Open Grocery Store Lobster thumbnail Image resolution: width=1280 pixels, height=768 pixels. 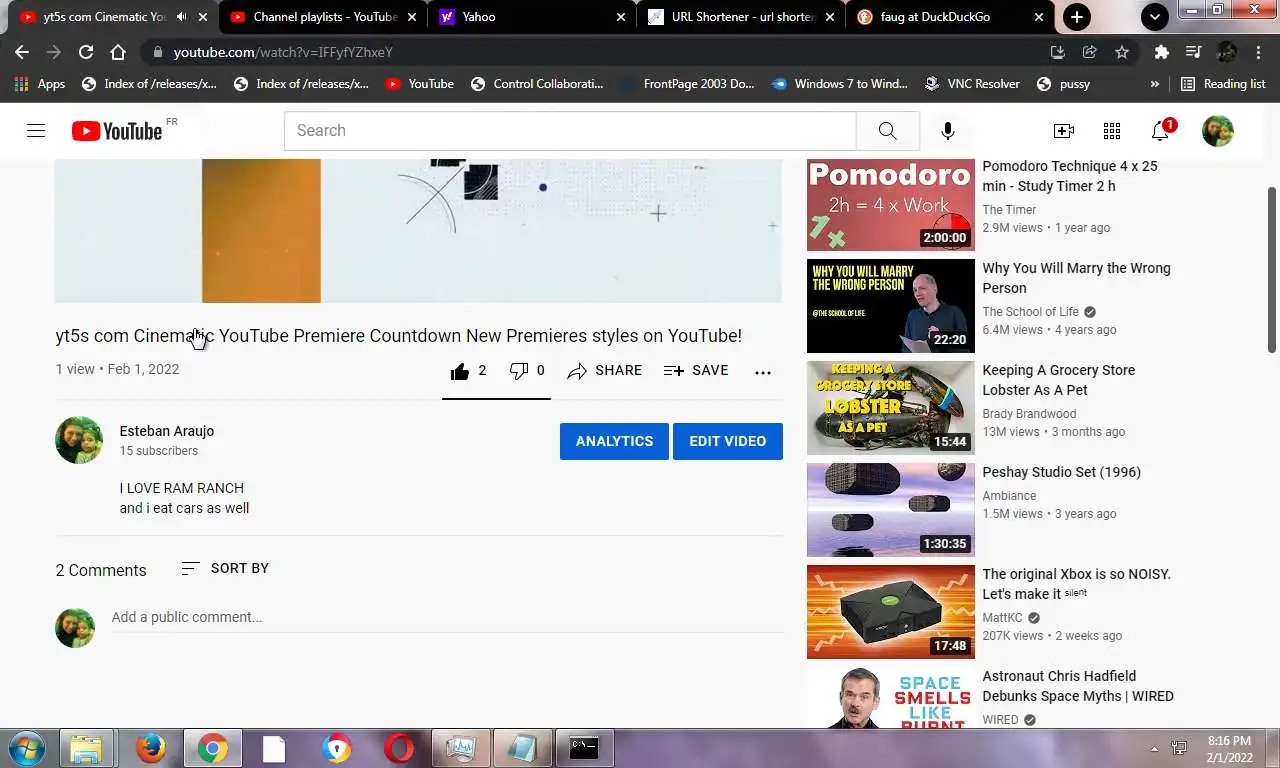click(890, 408)
